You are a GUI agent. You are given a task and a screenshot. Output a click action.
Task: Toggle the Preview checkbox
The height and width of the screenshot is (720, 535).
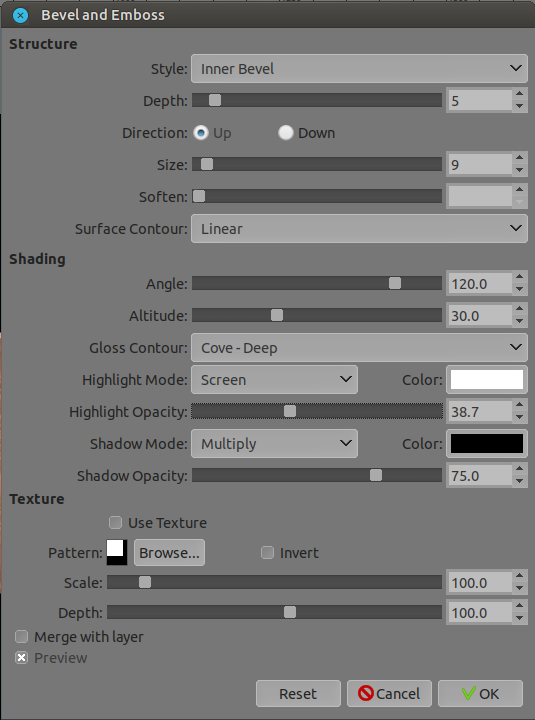[22, 658]
